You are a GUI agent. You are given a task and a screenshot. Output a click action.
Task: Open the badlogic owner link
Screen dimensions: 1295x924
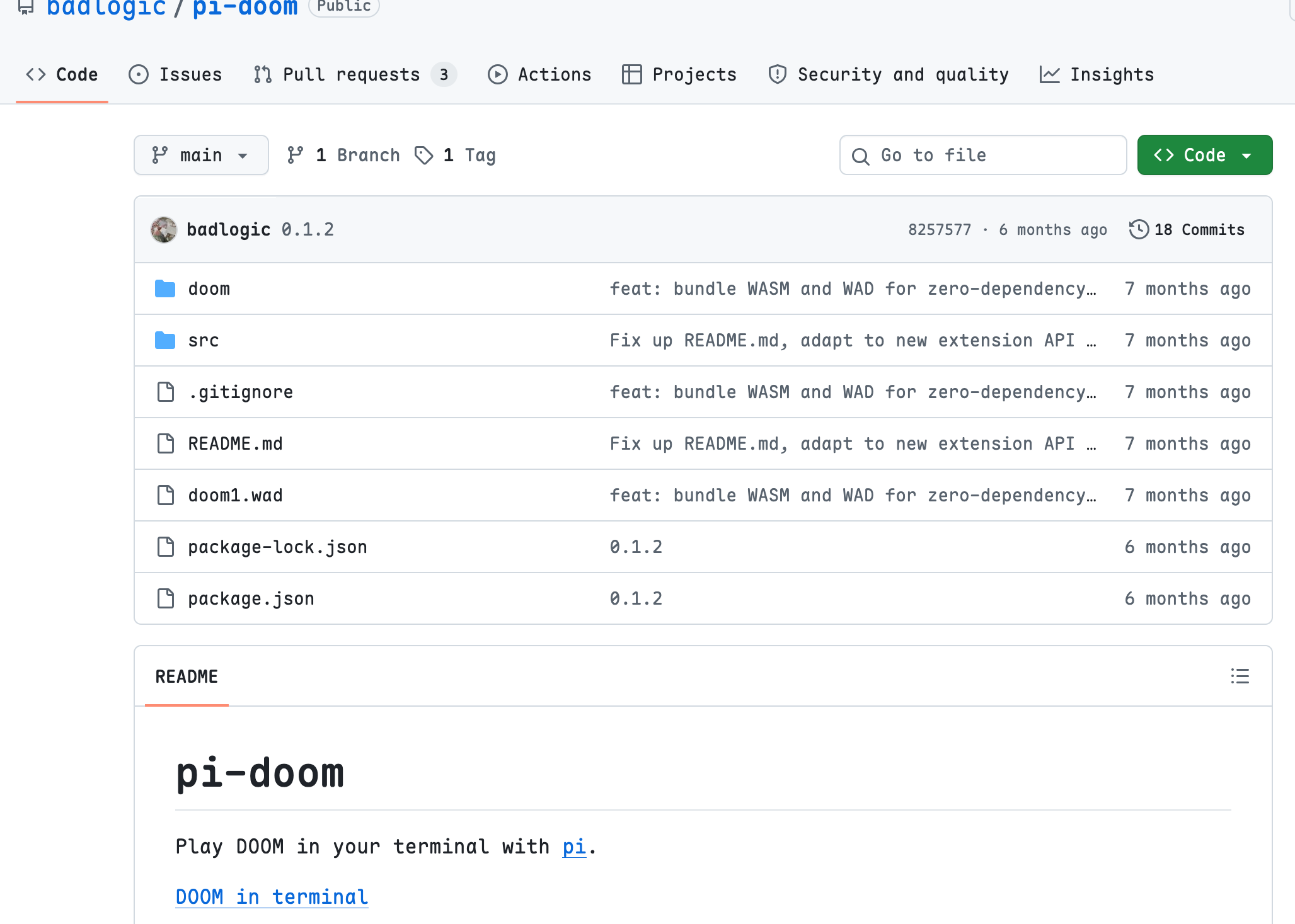pyautogui.click(x=106, y=8)
